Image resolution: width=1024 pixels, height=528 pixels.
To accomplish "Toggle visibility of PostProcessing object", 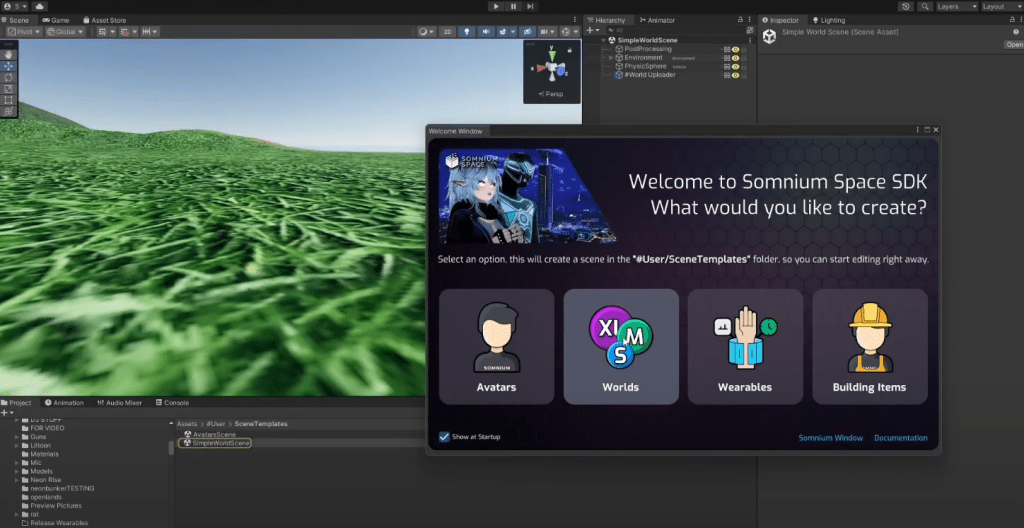I will click(735, 49).
